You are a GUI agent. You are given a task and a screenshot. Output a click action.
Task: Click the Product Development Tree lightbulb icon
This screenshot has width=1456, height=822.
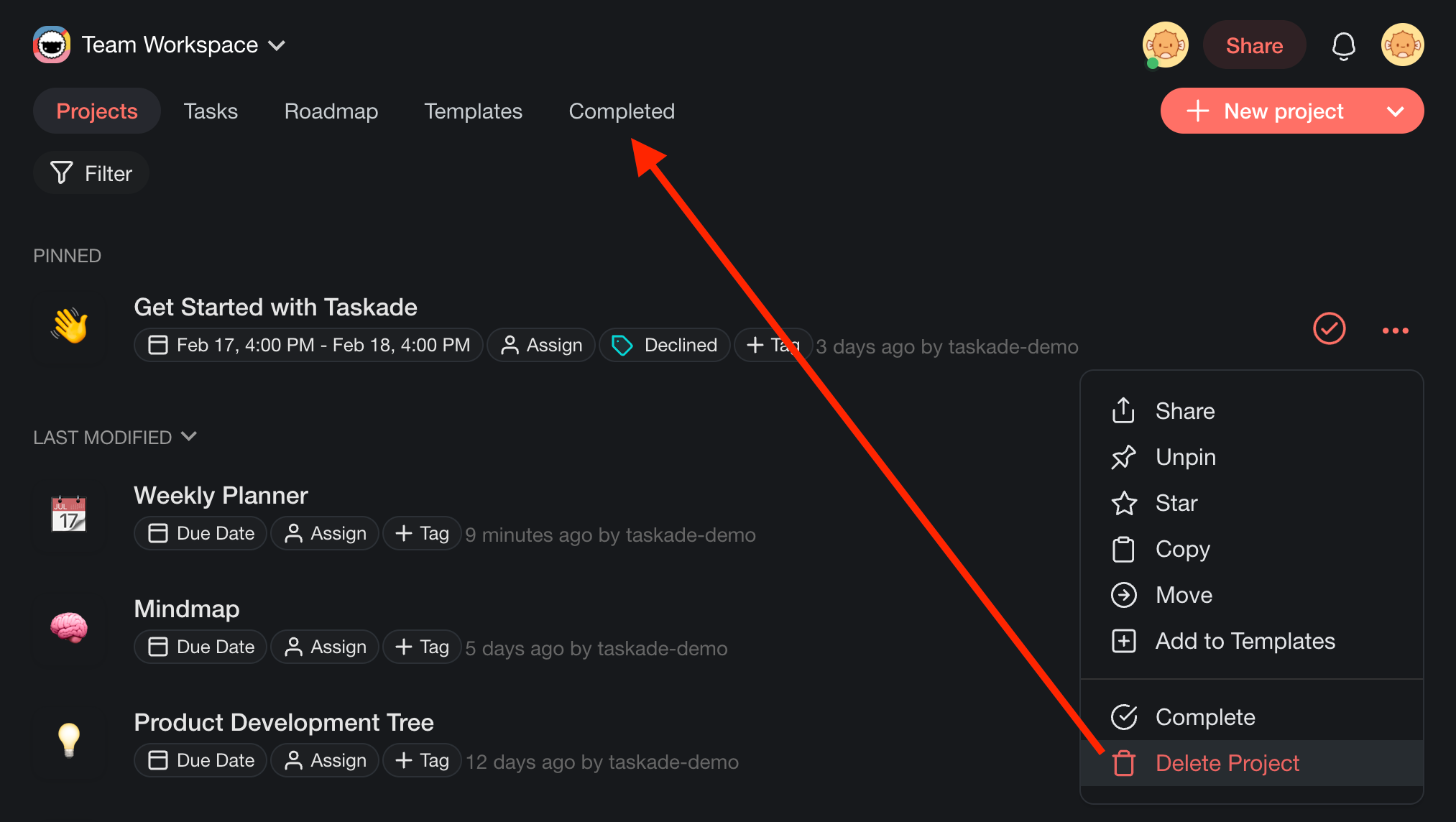(69, 740)
